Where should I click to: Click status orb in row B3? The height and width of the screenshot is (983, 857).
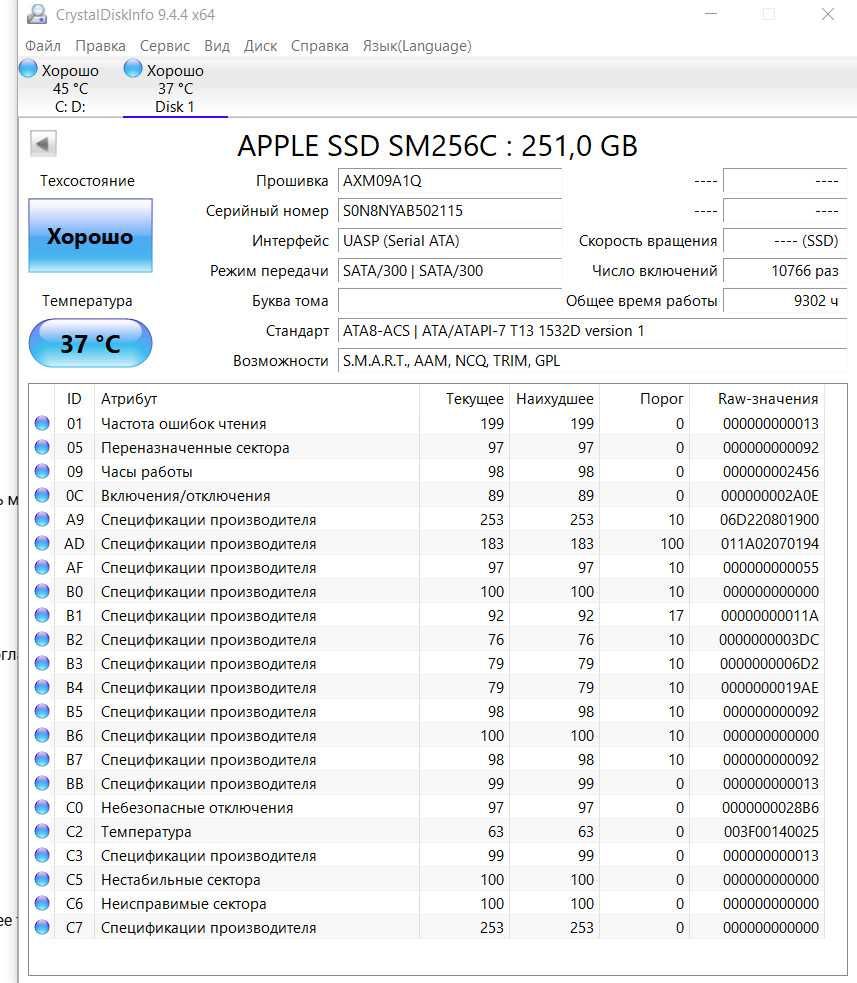click(42, 663)
